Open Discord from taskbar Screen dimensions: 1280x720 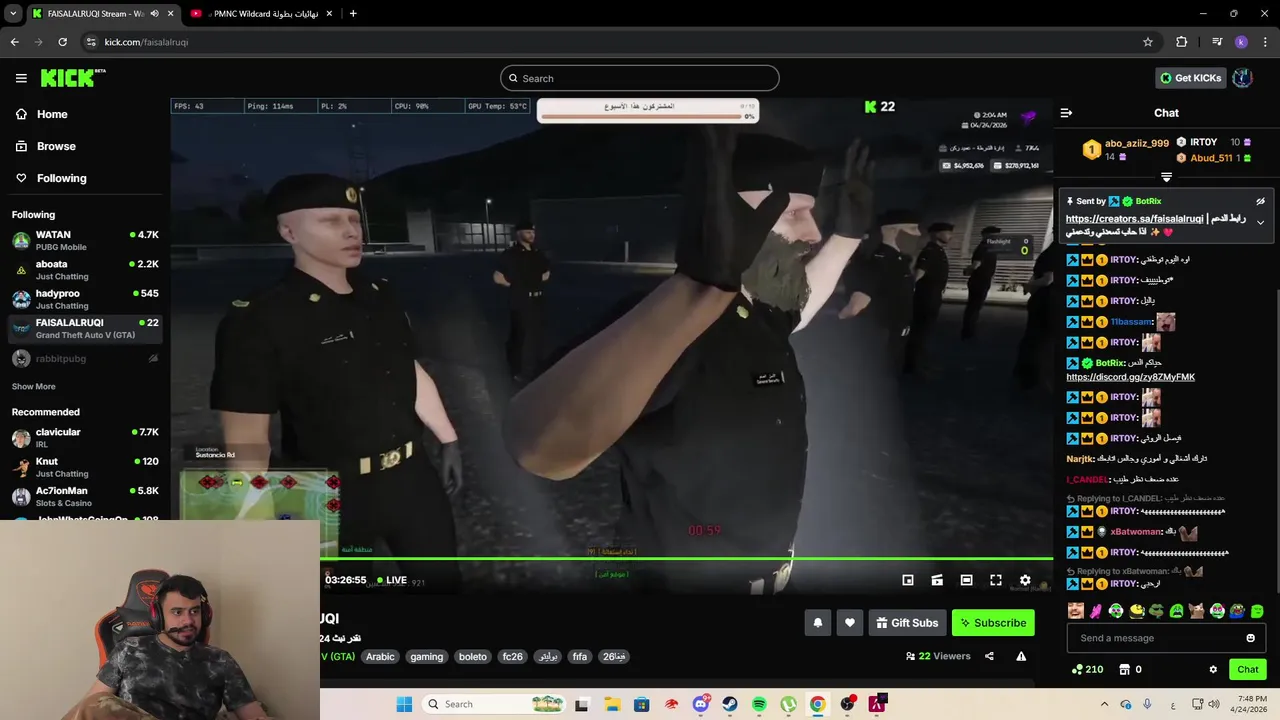(701, 704)
